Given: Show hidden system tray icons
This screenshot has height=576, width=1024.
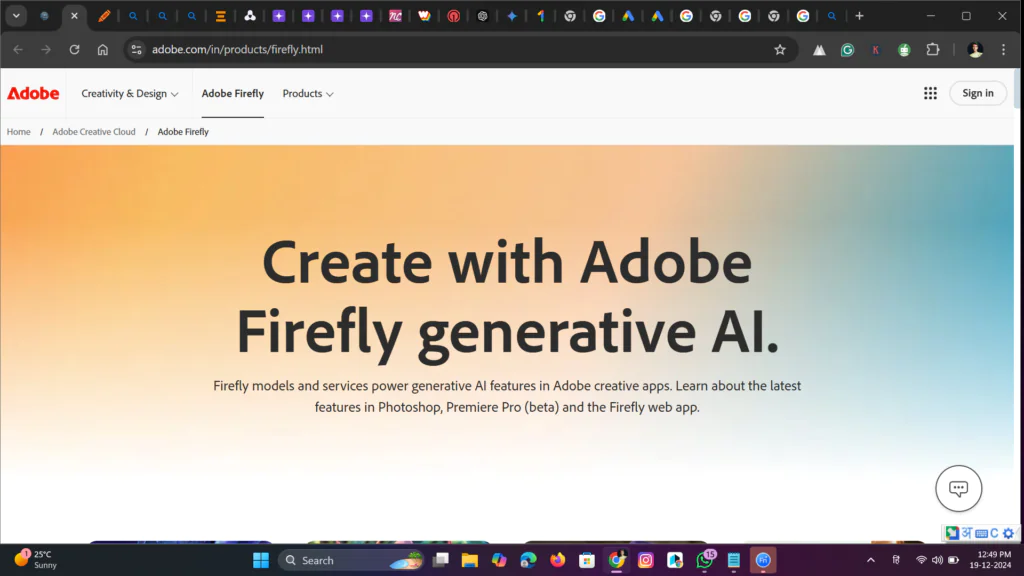Looking at the screenshot, I should tap(871, 560).
